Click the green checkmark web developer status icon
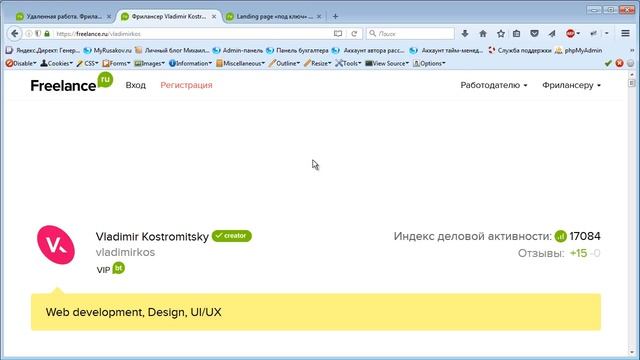Viewport: 640px width, 360px height. (608, 63)
